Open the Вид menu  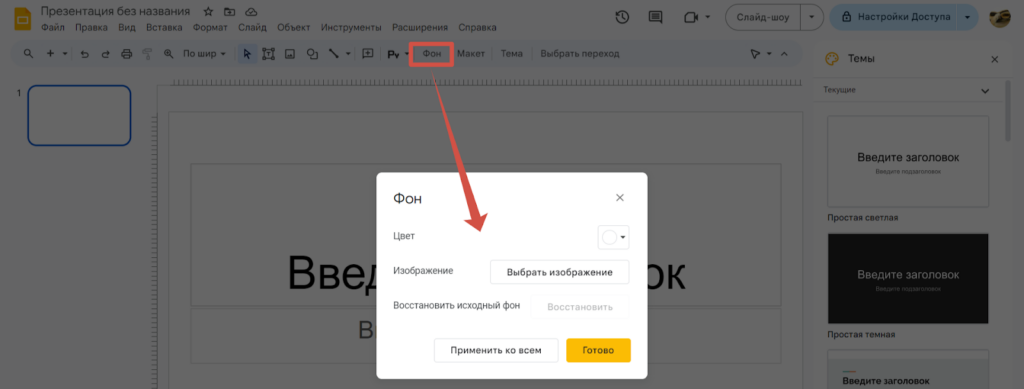tap(127, 27)
